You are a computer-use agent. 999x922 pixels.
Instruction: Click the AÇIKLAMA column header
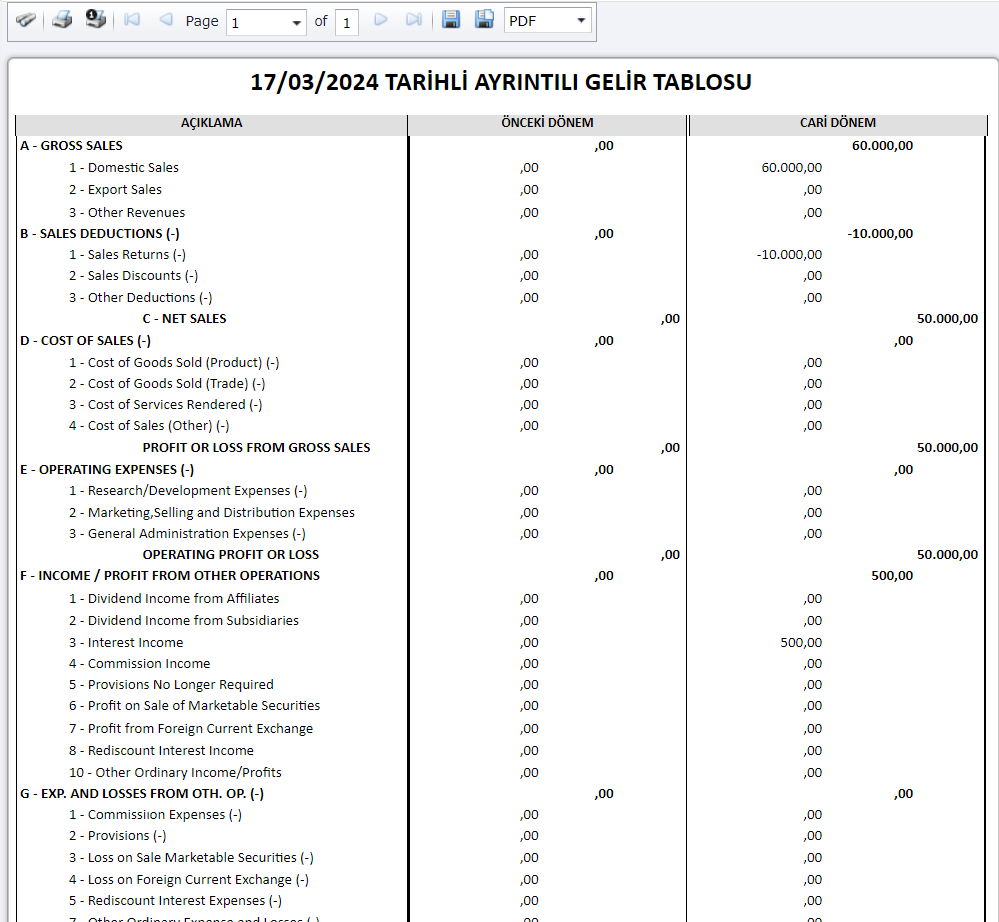pyautogui.click(x=211, y=123)
